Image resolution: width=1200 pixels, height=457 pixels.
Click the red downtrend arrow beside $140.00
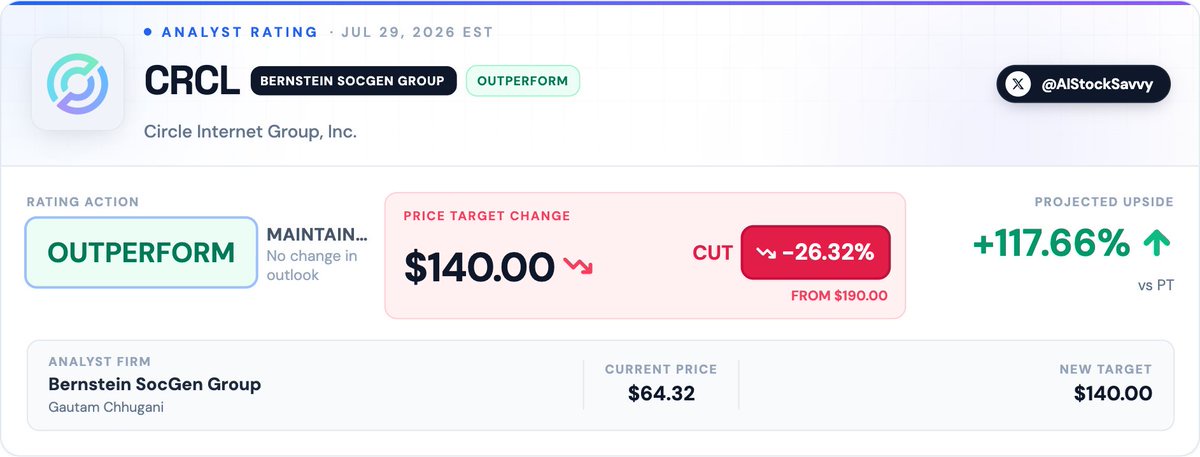577,267
